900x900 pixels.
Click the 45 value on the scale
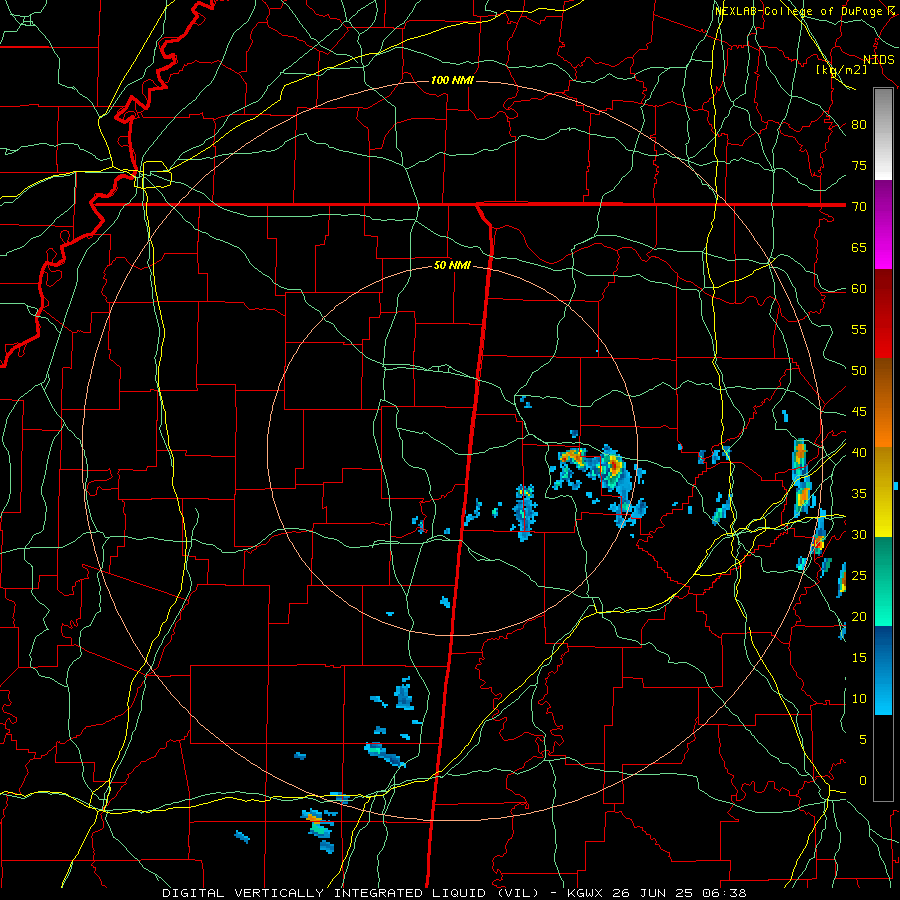[859, 412]
